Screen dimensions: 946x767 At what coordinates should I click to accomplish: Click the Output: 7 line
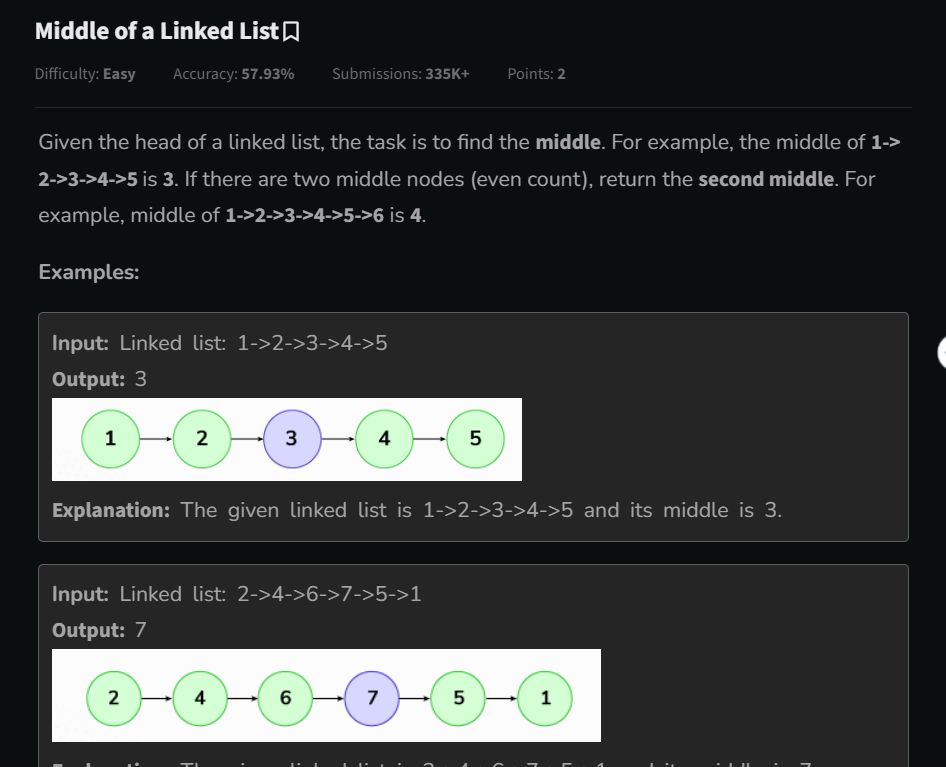pyautogui.click(x=99, y=630)
